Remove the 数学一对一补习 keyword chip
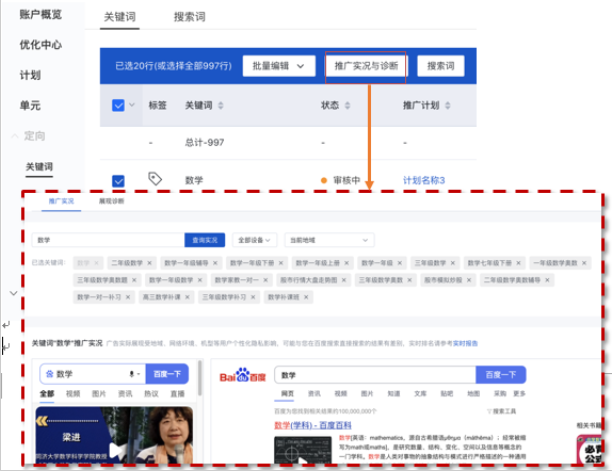 (128, 297)
